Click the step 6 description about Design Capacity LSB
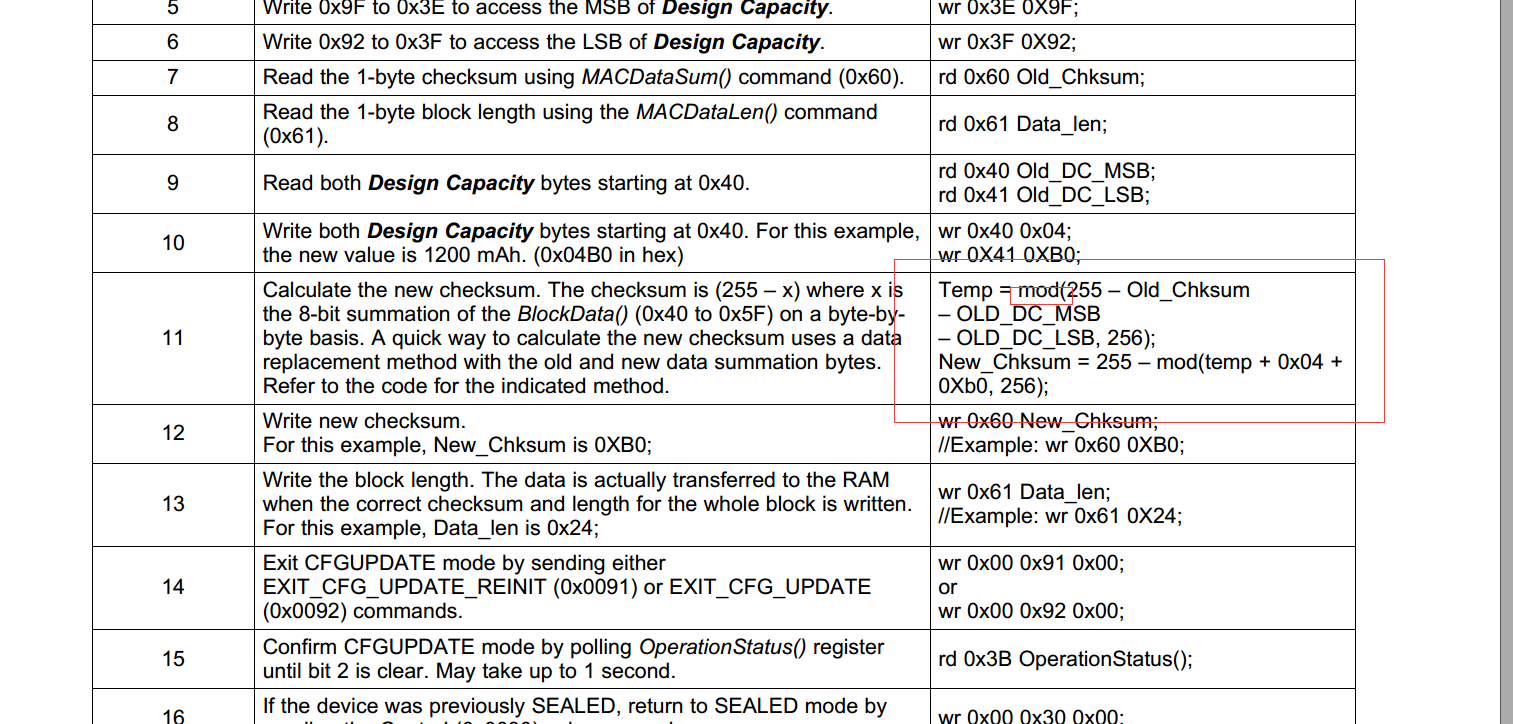Image resolution: width=1513 pixels, height=724 pixels. (x=543, y=42)
